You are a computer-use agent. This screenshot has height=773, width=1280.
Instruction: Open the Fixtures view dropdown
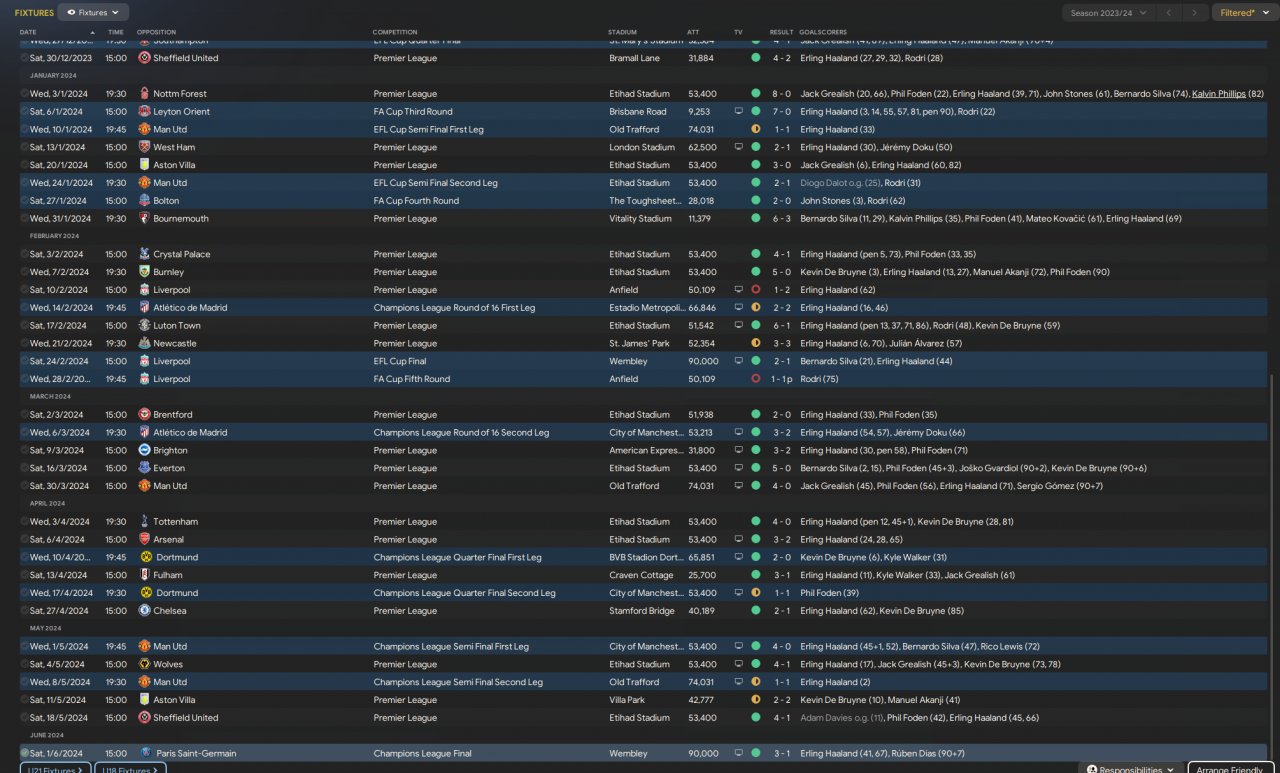click(x=93, y=13)
